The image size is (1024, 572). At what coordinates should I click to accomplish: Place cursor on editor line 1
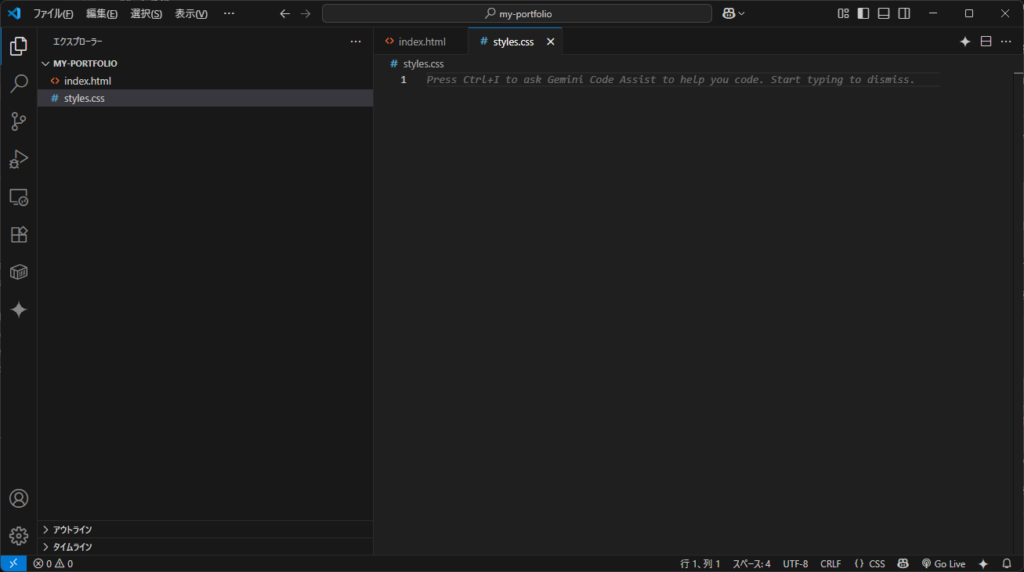click(684, 80)
